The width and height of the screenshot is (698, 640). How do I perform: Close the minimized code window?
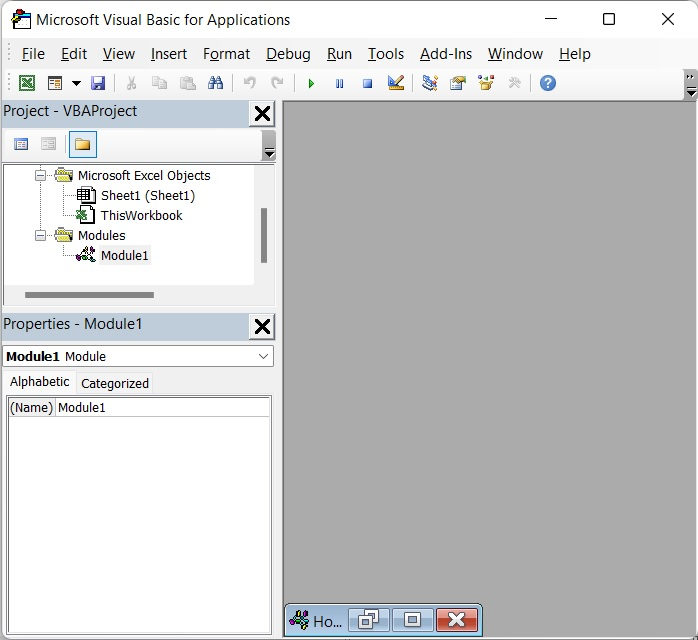pyautogui.click(x=457, y=620)
